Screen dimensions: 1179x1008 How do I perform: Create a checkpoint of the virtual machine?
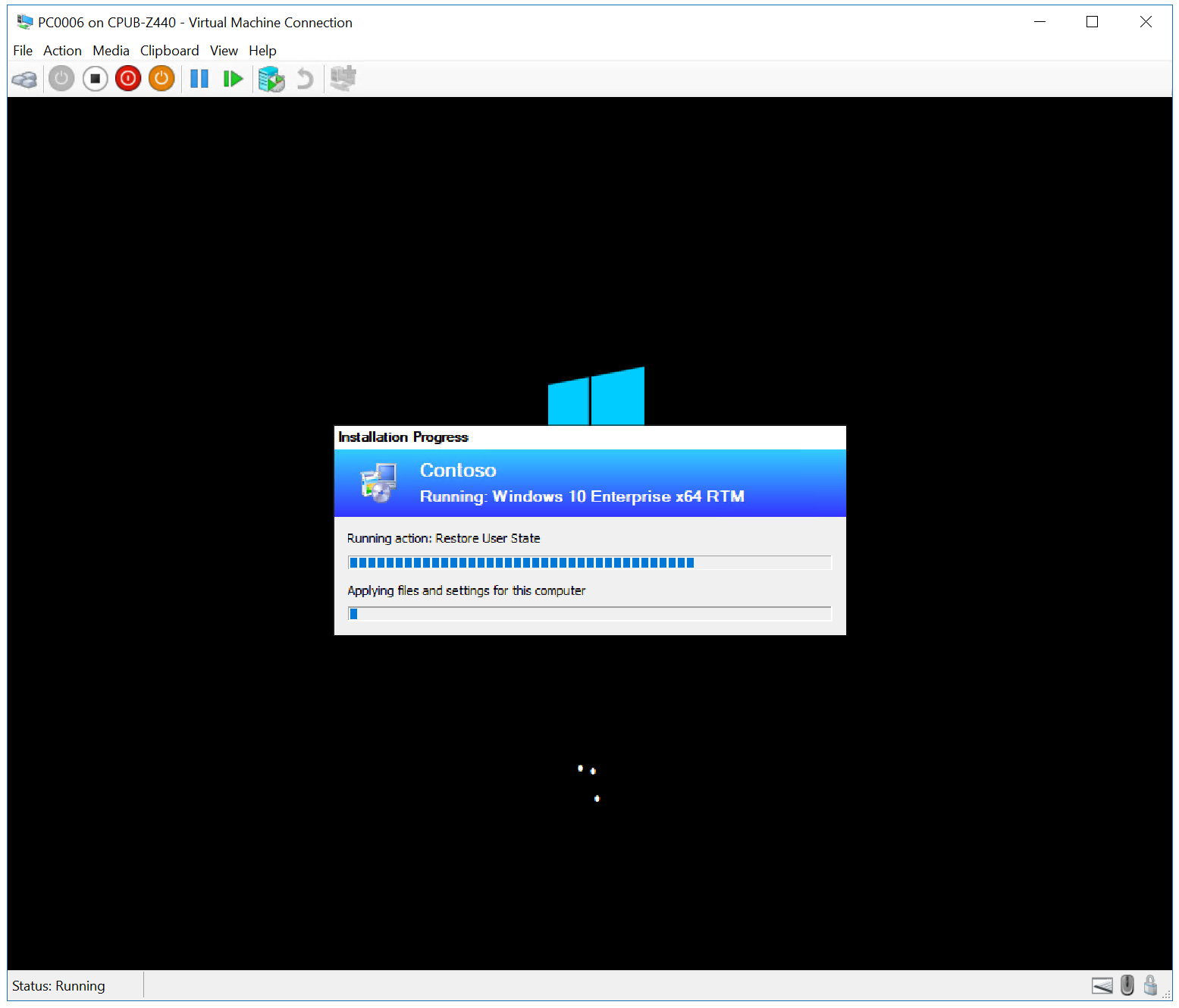click(x=271, y=79)
